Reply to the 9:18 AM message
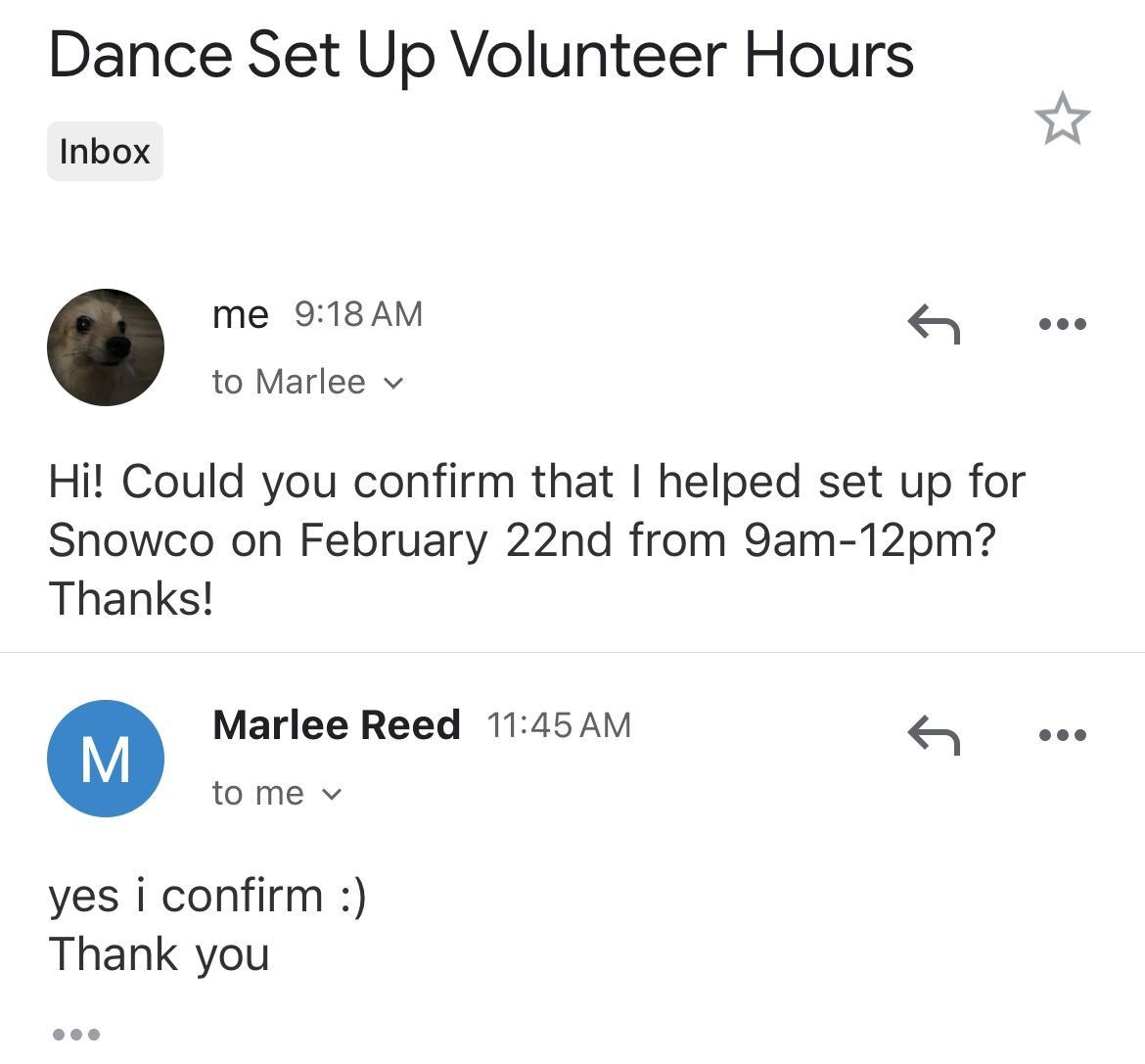Viewport: 1145px width, 1064px height. coord(934,324)
